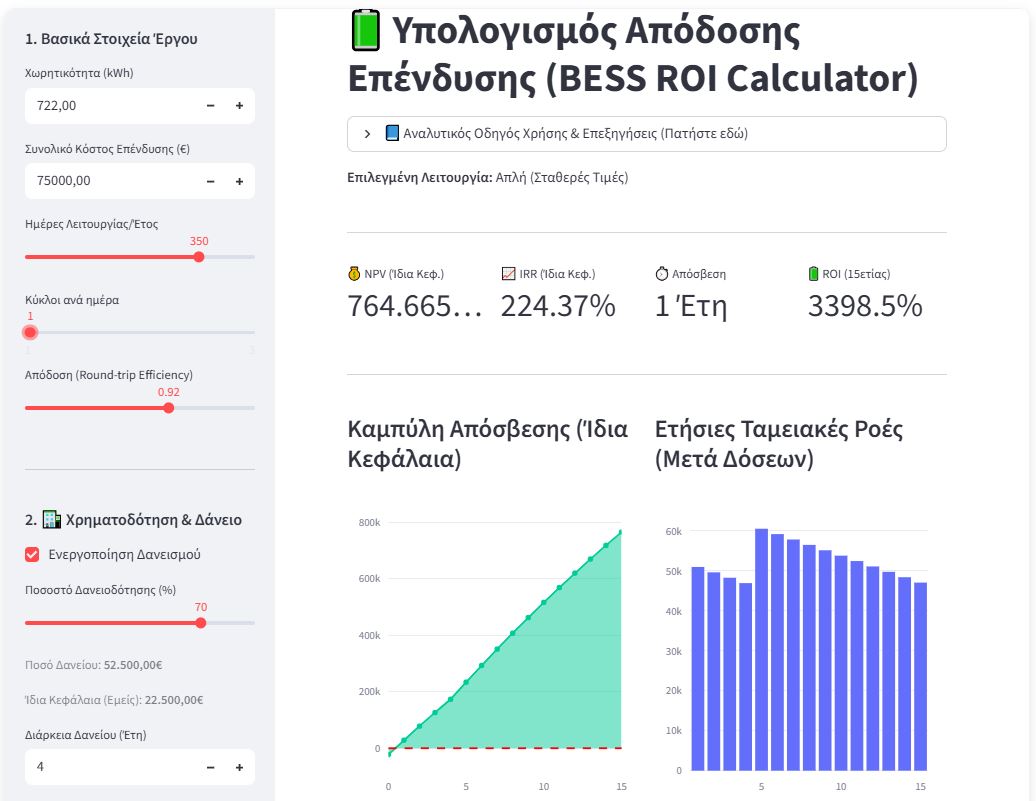Viewport: 1036px width, 801px height.
Task: Decrease Συνολικό Κόστος Επένδυσης value
Action: (210, 181)
